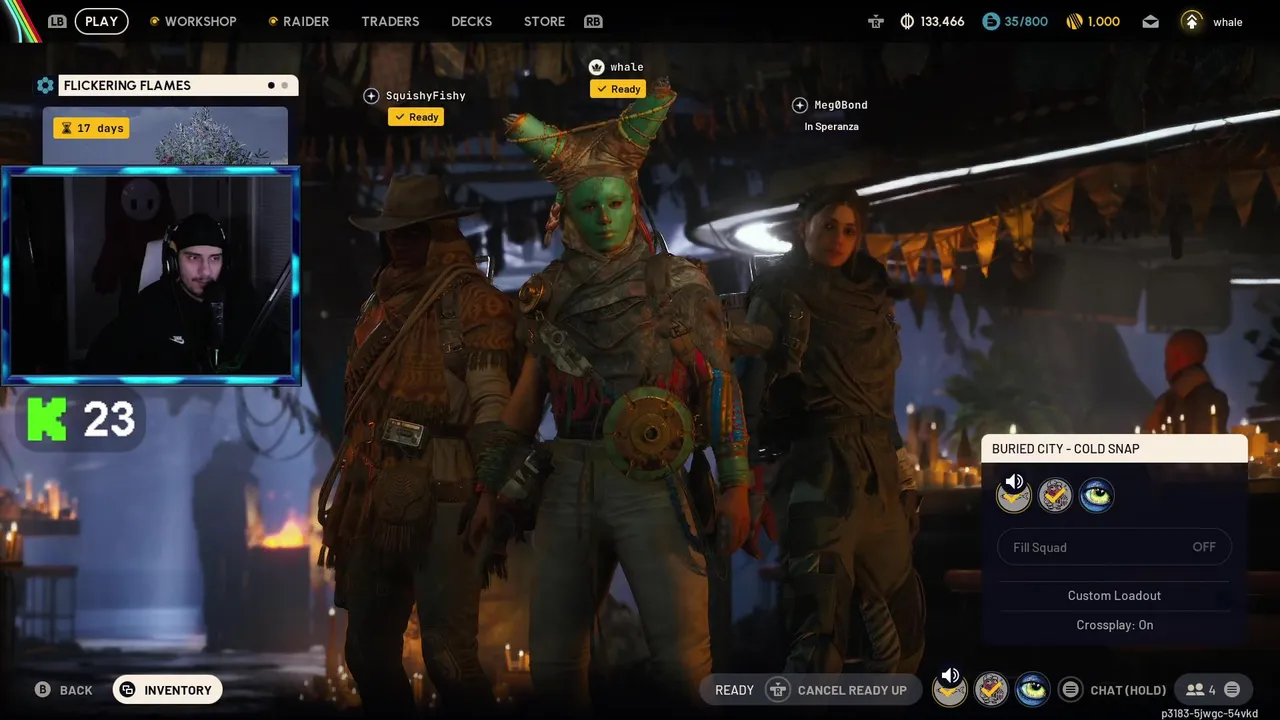Image resolution: width=1280 pixels, height=720 pixels.
Task: Click the 23 counter next to Kick logo
Action: point(108,420)
